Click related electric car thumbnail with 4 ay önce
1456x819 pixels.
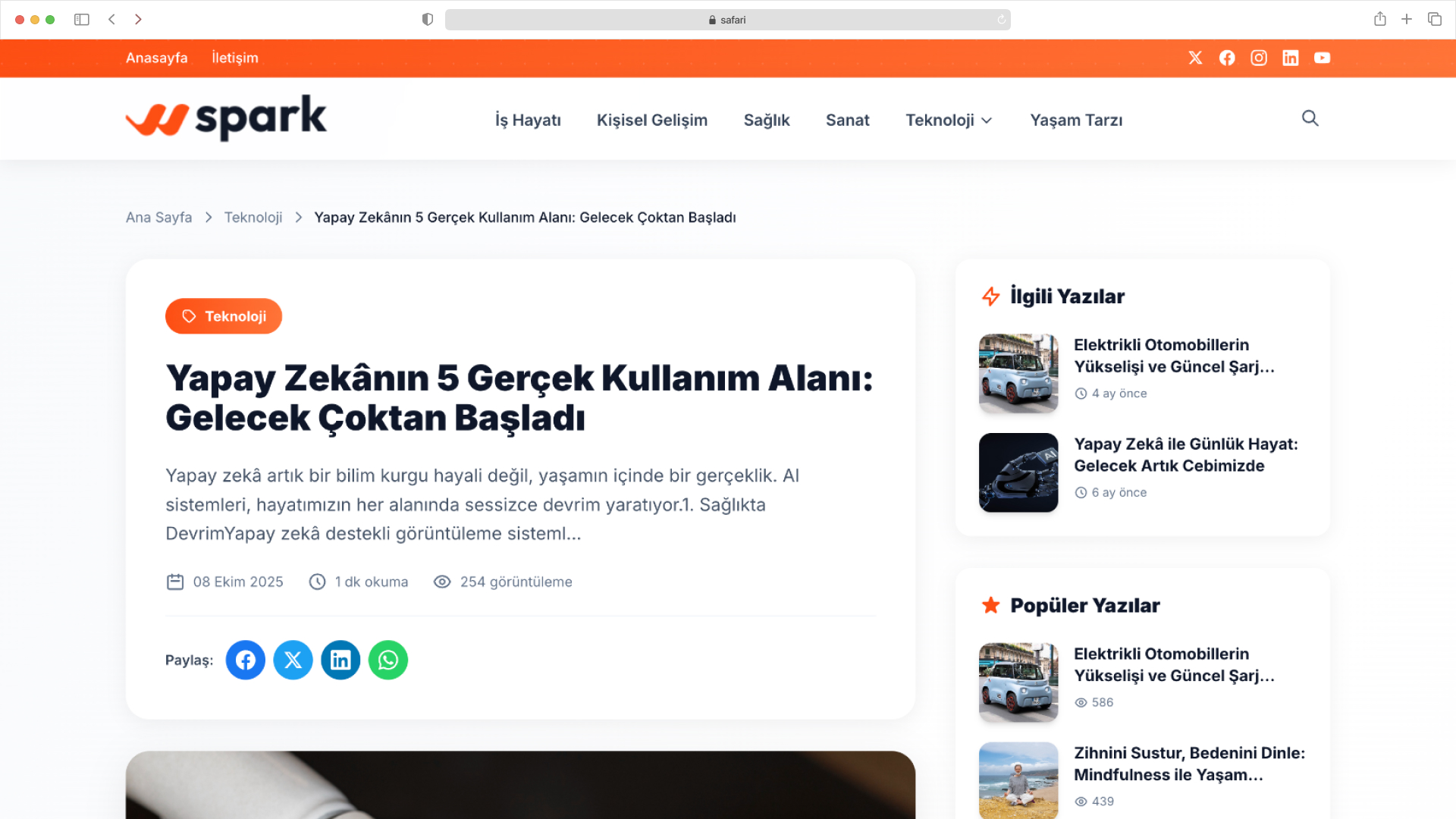1018,374
